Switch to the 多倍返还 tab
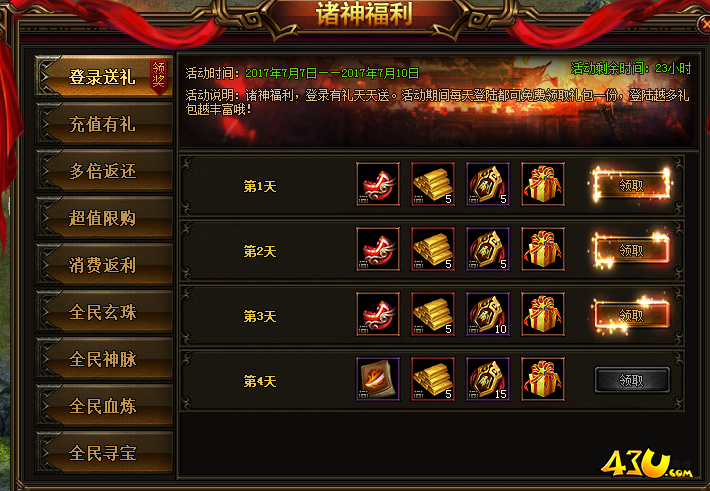The width and height of the screenshot is (710, 491). pos(104,171)
